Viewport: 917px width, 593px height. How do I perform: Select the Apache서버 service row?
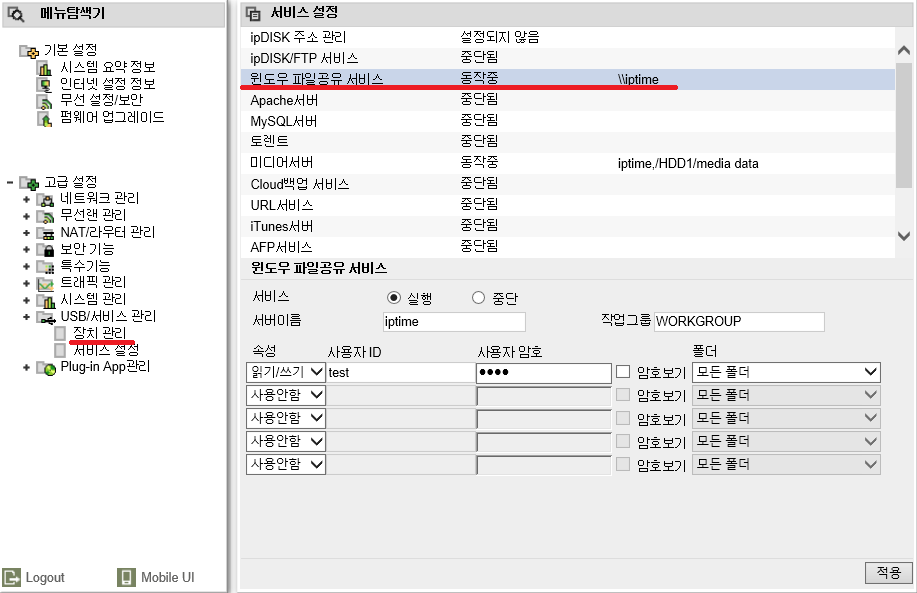pos(568,100)
